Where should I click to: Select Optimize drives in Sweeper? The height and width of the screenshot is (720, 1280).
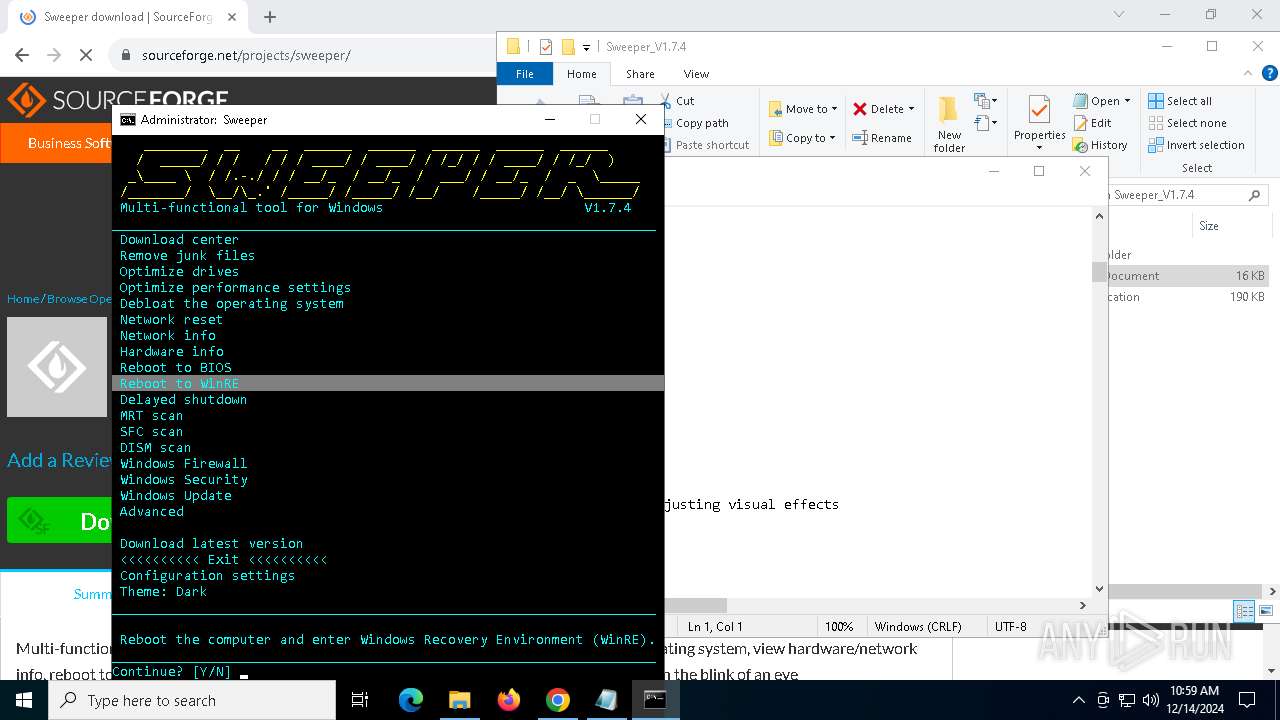pos(388,272)
